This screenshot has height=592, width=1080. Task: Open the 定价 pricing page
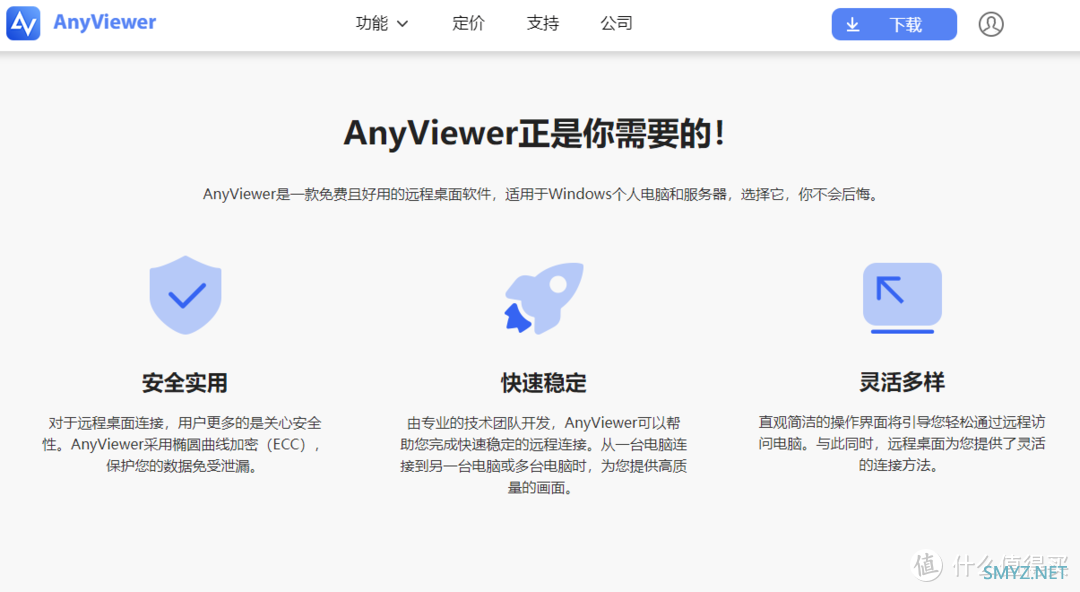(468, 23)
